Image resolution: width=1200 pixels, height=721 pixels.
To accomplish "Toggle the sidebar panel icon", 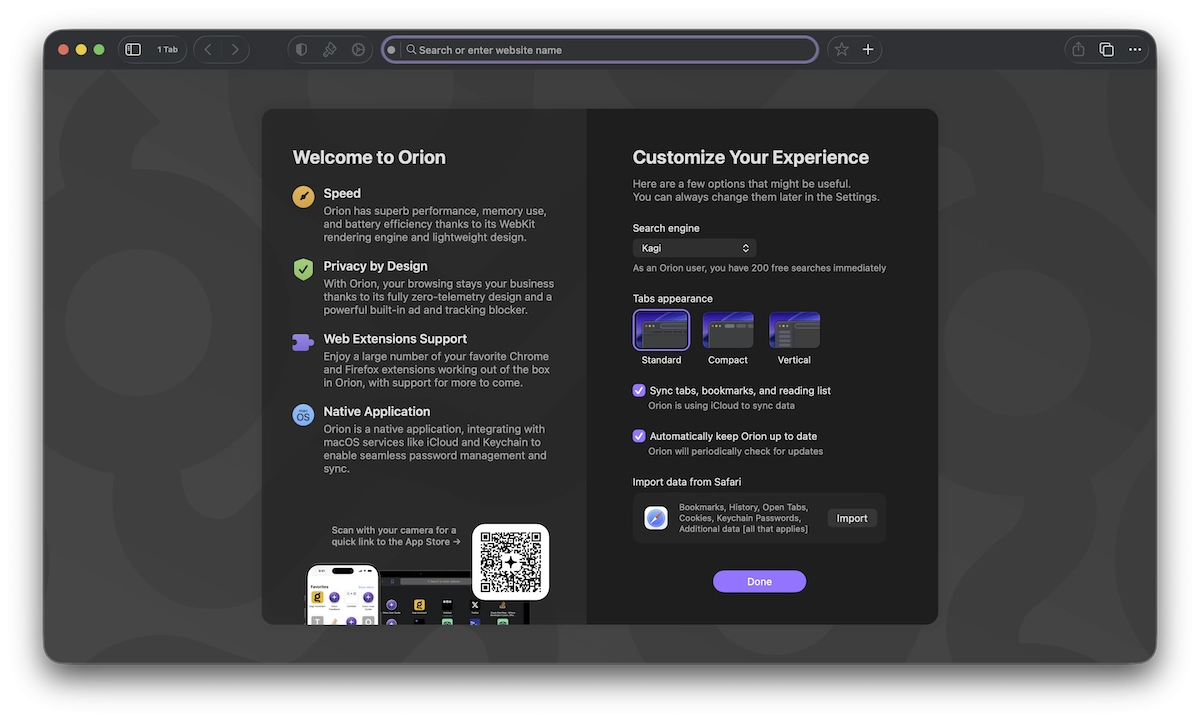I will 133,50.
